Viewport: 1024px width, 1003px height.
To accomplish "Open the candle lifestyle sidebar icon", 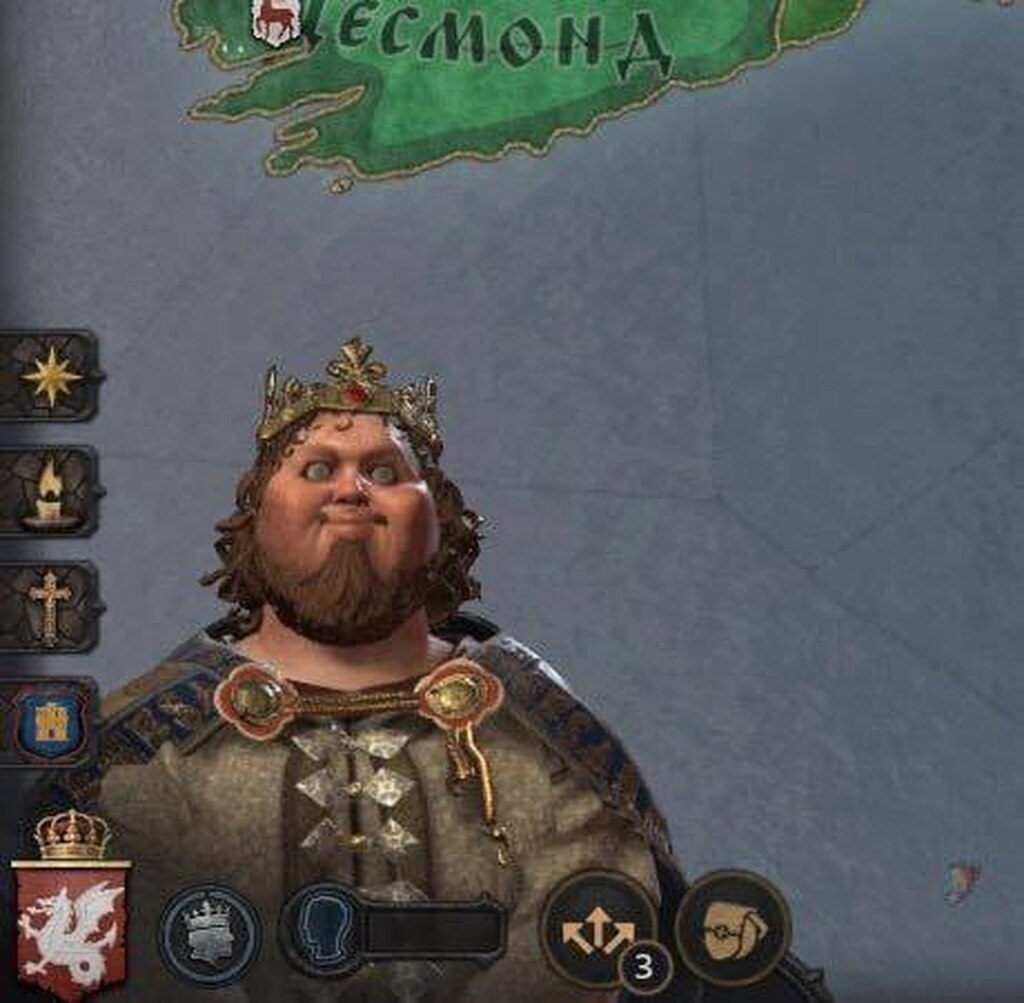I will pyautogui.click(x=50, y=492).
